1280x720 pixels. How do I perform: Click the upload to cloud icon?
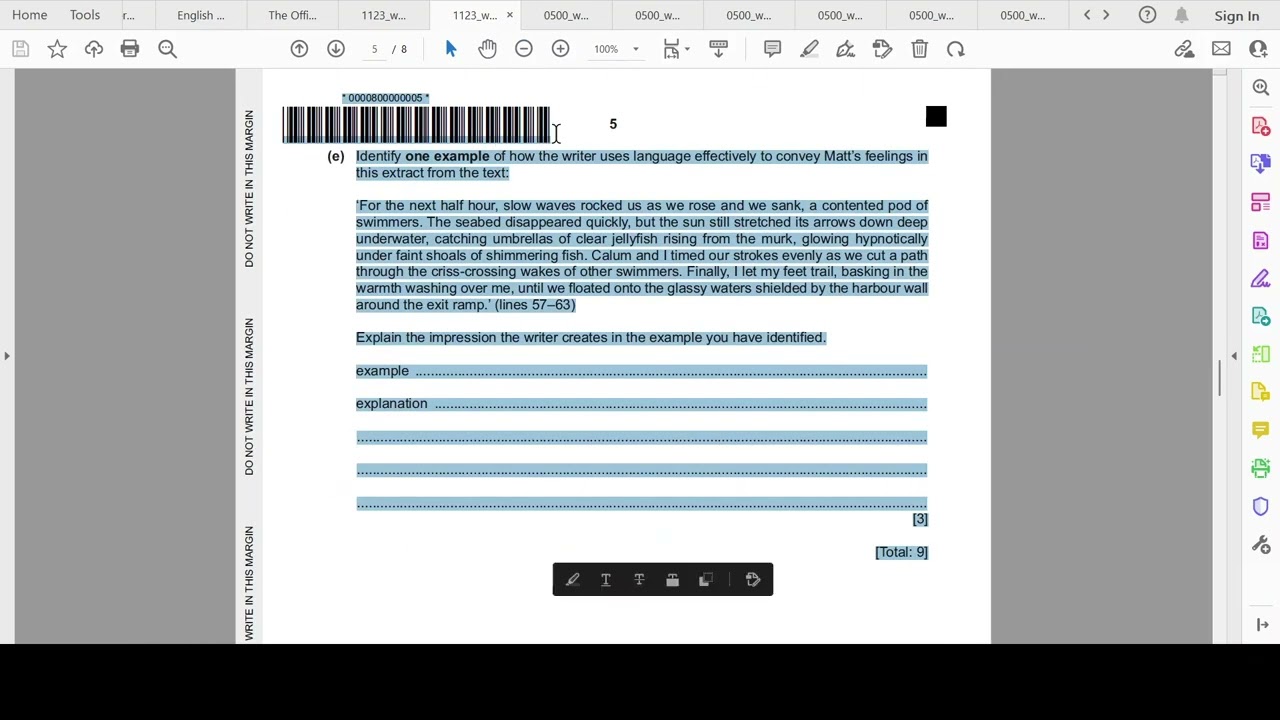(94, 49)
